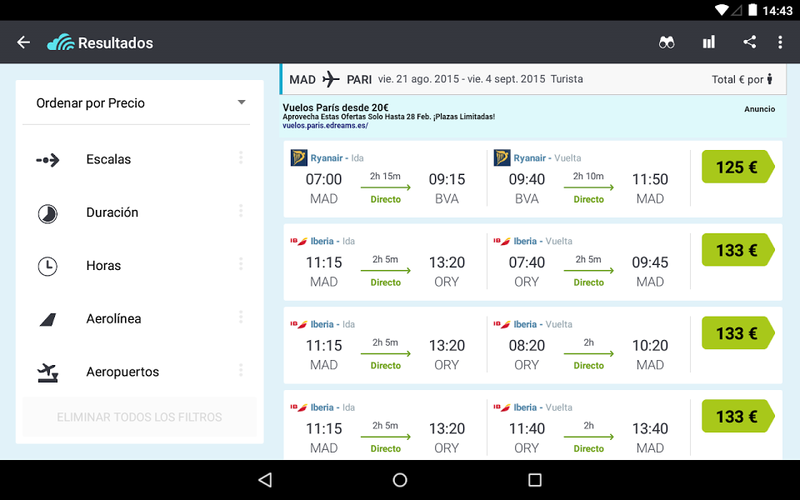The image size is (800, 500).
Task: Click the Aeropuertos plane landing icon
Action: coord(48,372)
